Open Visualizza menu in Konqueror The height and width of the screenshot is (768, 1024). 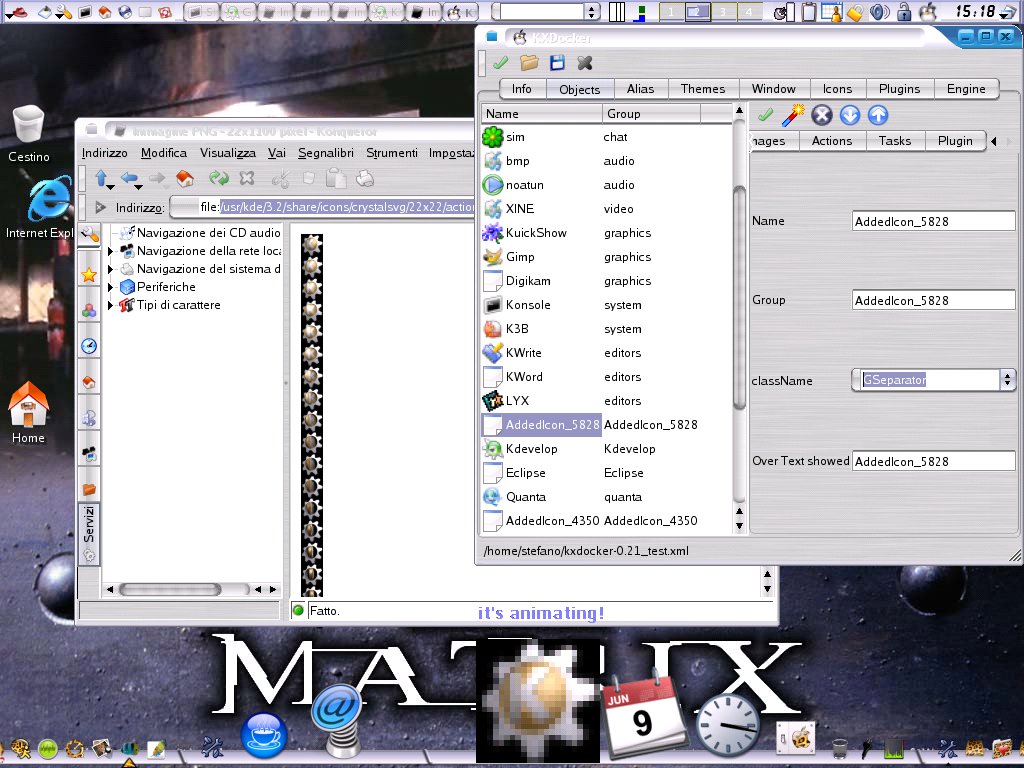[x=228, y=153]
